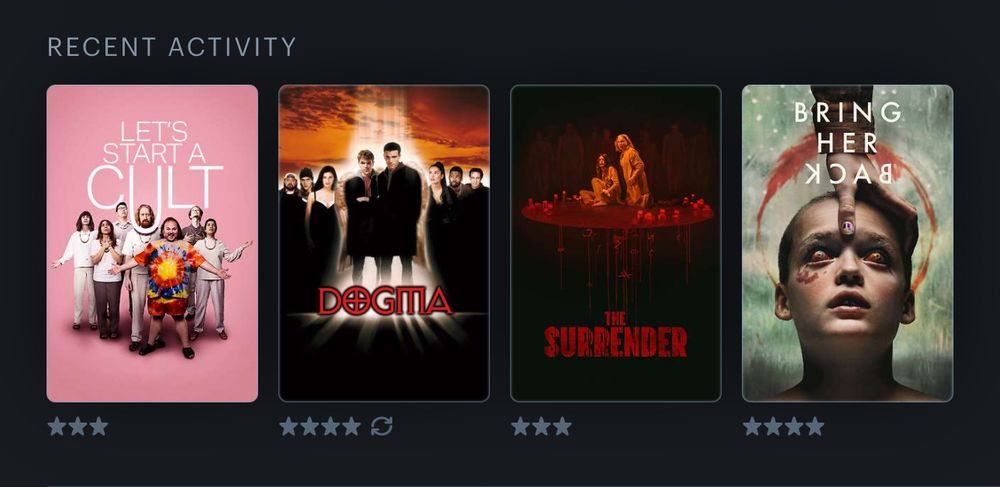The image size is (1000, 487).
Task: Open the Recent Activity section heading
Action: [172, 47]
